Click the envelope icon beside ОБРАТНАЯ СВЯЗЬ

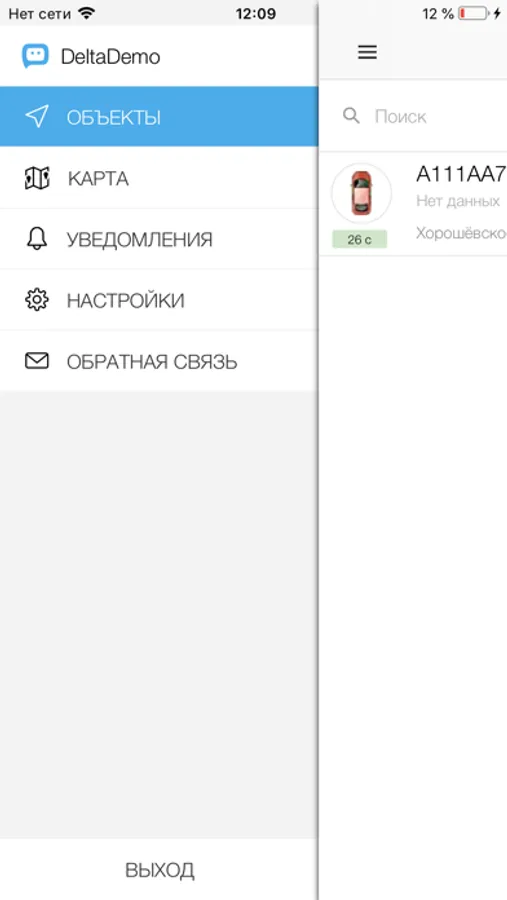coord(37,361)
